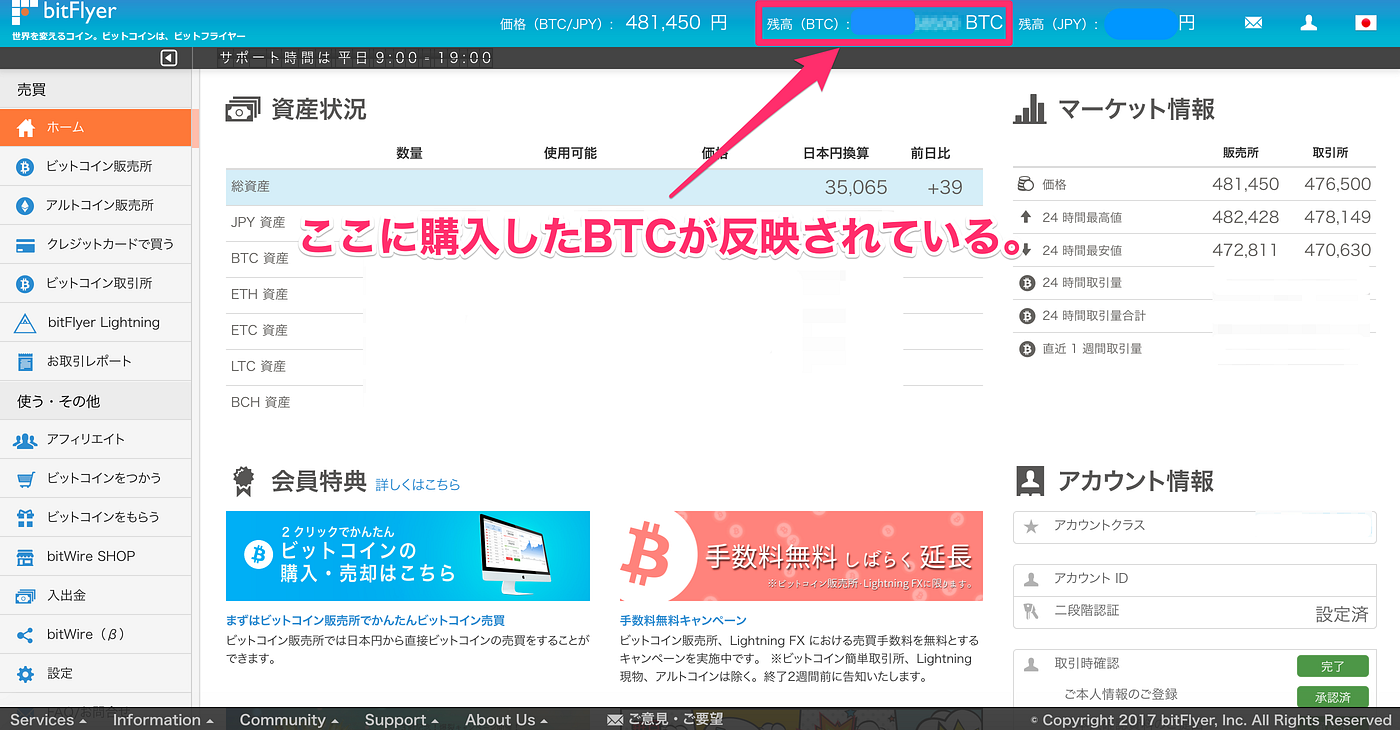Click the BTC 資産 row label
Viewport: 1400px width, 730px height.
click(x=259, y=258)
